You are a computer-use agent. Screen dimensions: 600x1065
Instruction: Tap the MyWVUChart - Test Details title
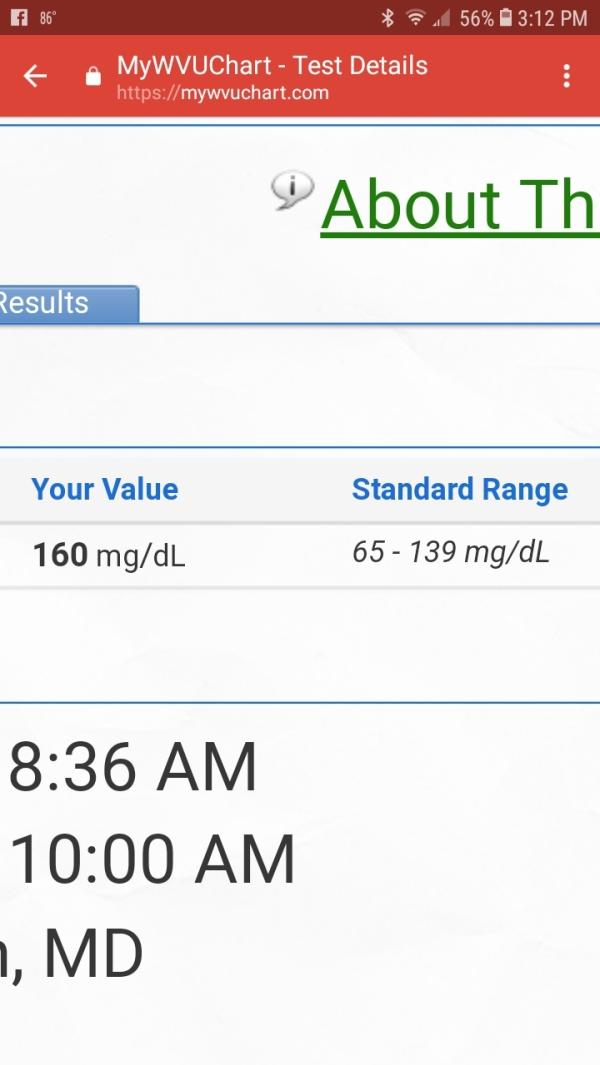tap(272, 66)
